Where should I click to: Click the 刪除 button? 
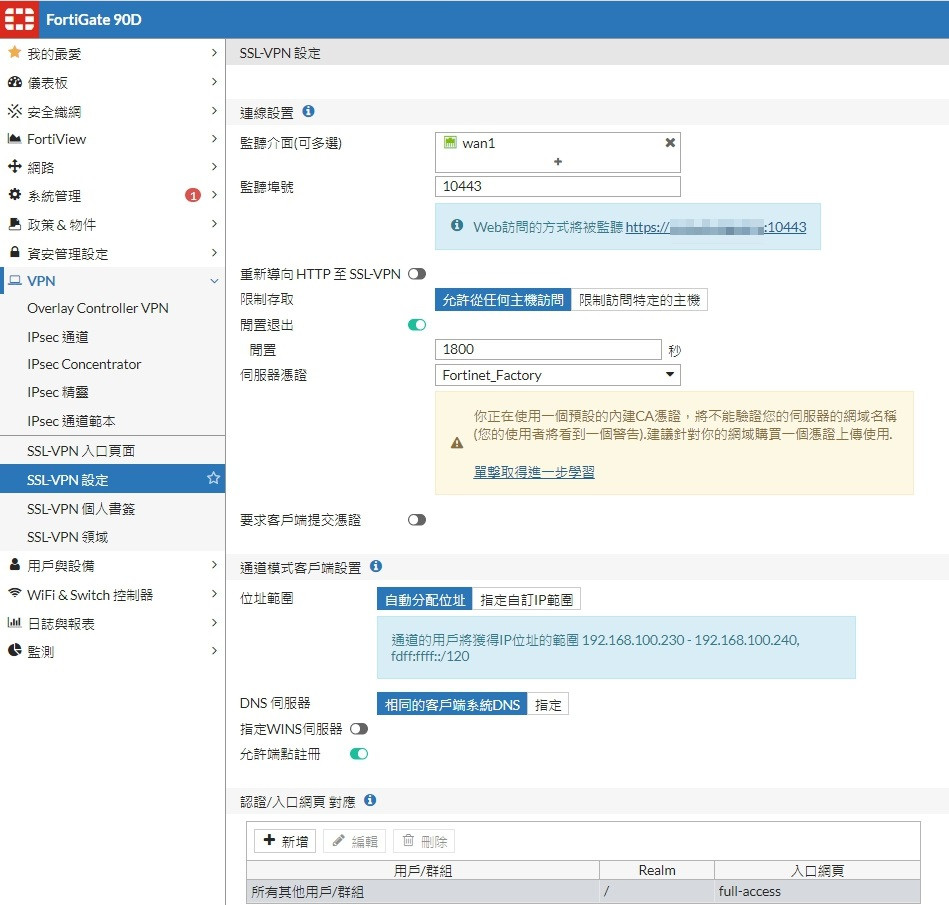click(x=424, y=841)
